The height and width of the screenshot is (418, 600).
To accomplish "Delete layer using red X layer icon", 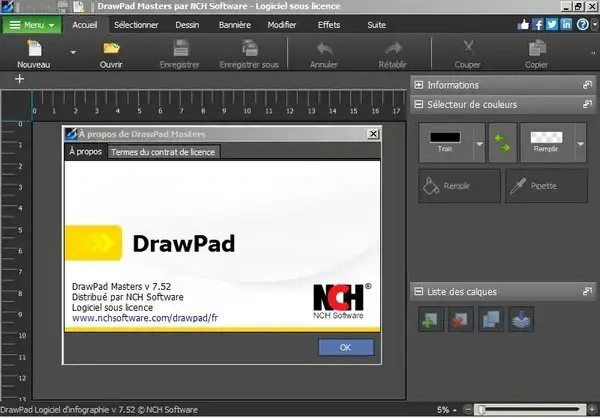I will (461, 319).
